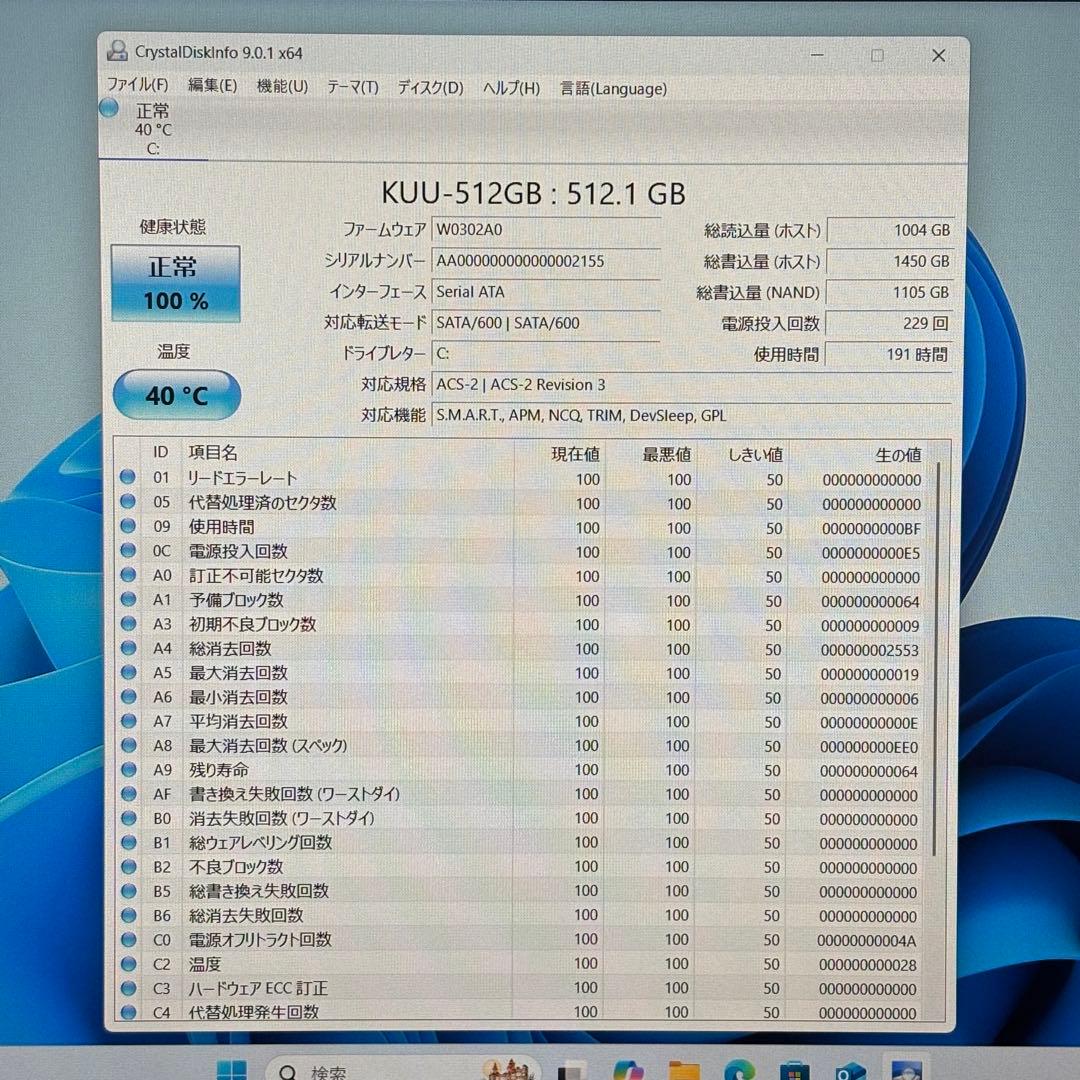1080x1080 pixels.
Task: Click the status indicator next to 残り寿命
Action: coord(128,770)
